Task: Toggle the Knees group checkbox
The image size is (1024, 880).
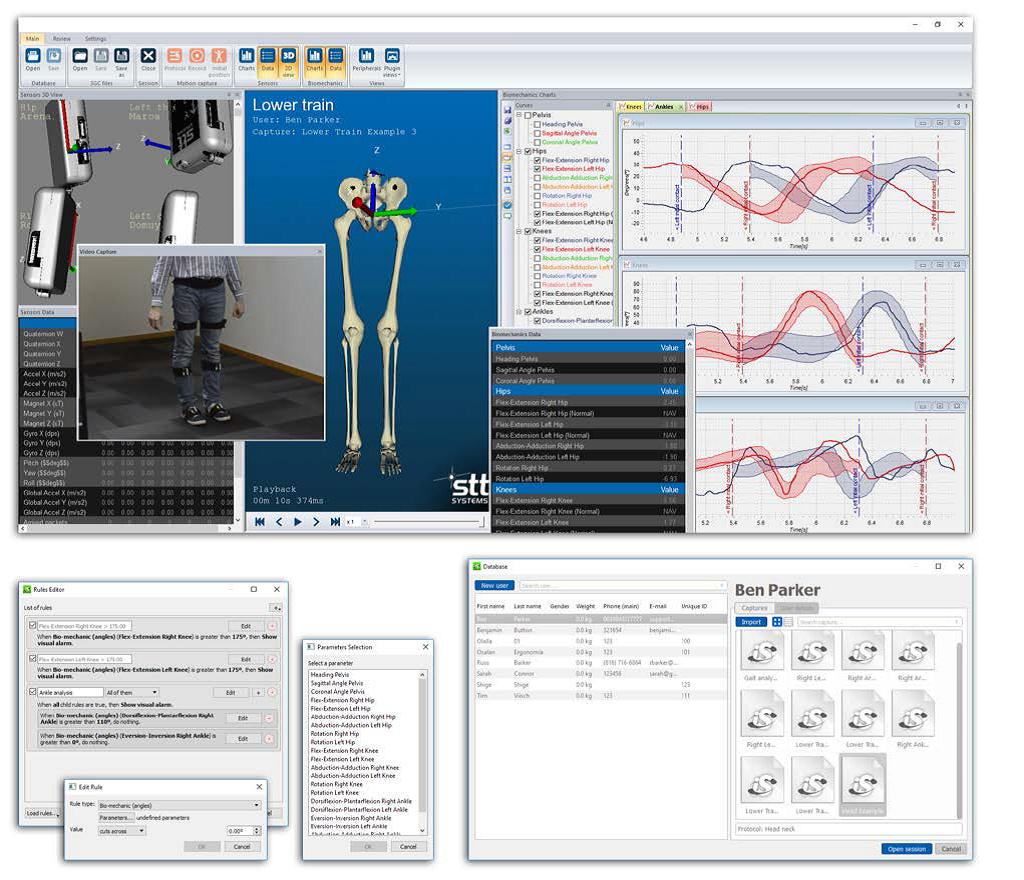Action: (x=528, y=231)
